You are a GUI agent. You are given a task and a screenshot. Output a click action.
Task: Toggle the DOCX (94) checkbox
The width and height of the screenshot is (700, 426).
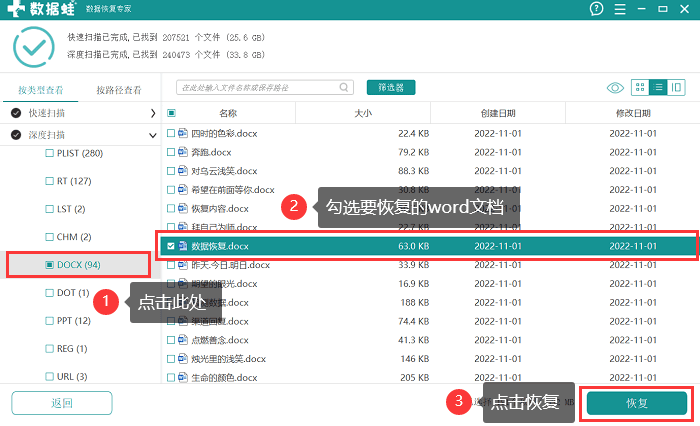pyautogui.click(x=49, y=265)
